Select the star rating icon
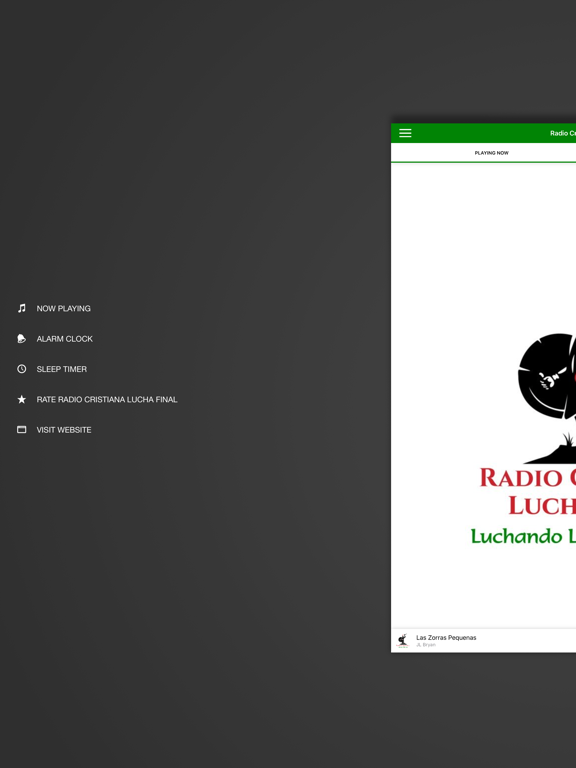This screenshot has width=576, height=768. click(22, 399)
